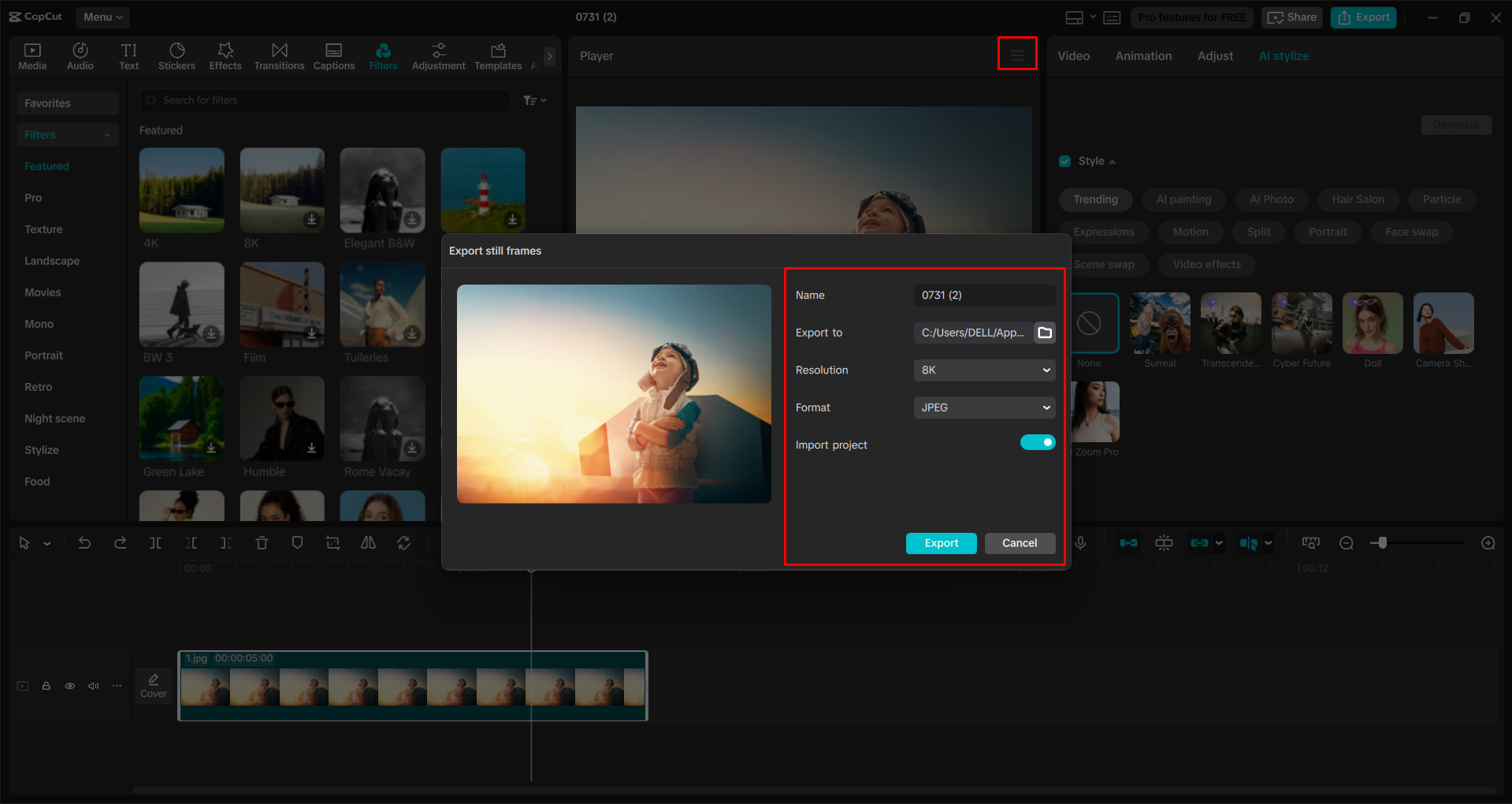Image resolution: width=1512 pixels, height=804 pixels.
Task: Select the Audio panel icon
Action: click(x=80, y=55)
